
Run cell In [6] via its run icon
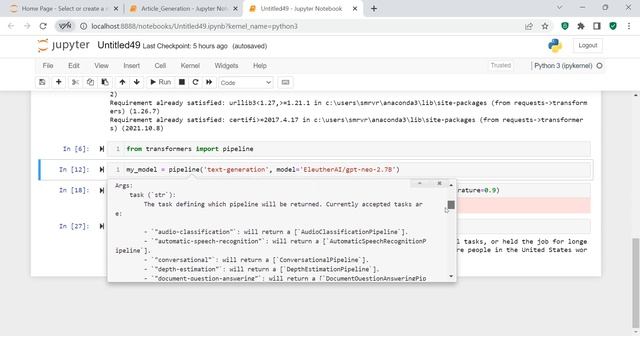click(x=102, y=149)
